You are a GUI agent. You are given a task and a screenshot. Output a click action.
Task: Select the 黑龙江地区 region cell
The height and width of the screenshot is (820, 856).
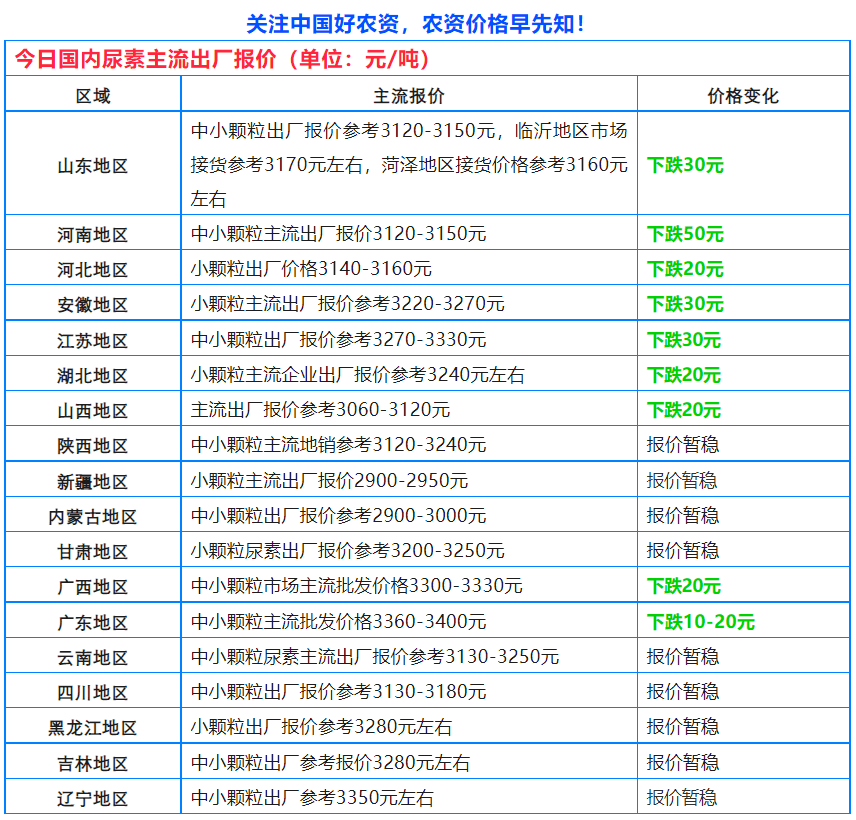point(93,727)
